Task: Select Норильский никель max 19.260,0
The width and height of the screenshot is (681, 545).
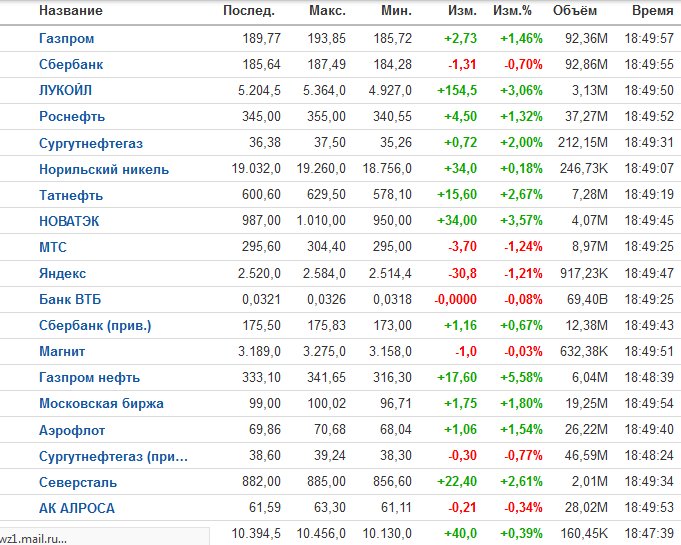Action: pyautogui.click(x=321, y=168)
